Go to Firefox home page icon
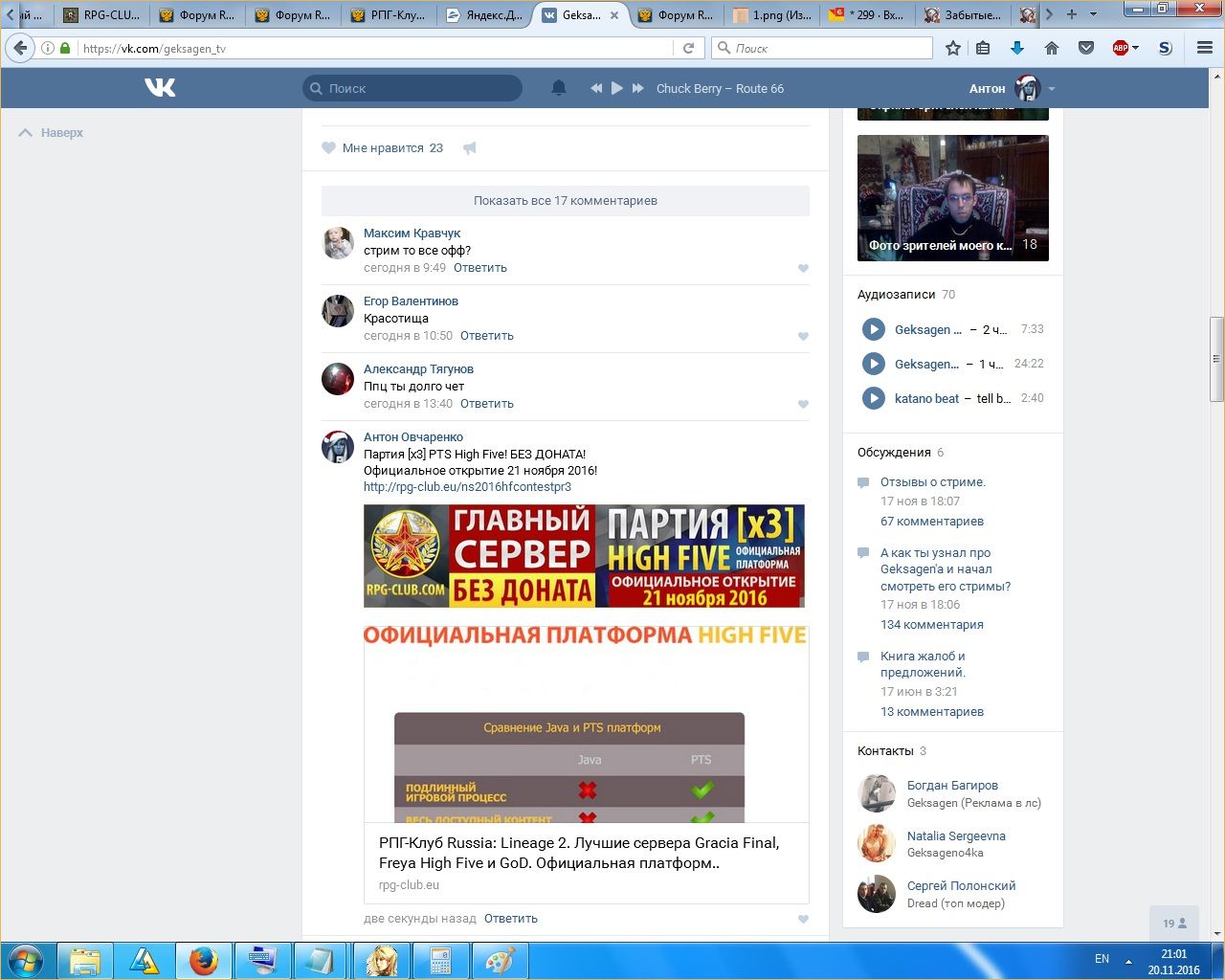This screenshot has height=980, width=1225. click(x=1052, y=48)
